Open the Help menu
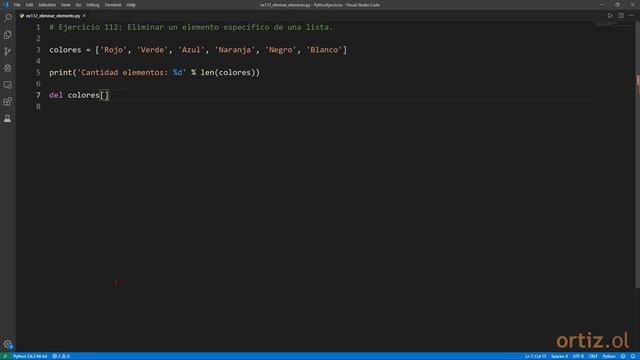The width and height of the screenshot is (640, 360). click(131, 5)
